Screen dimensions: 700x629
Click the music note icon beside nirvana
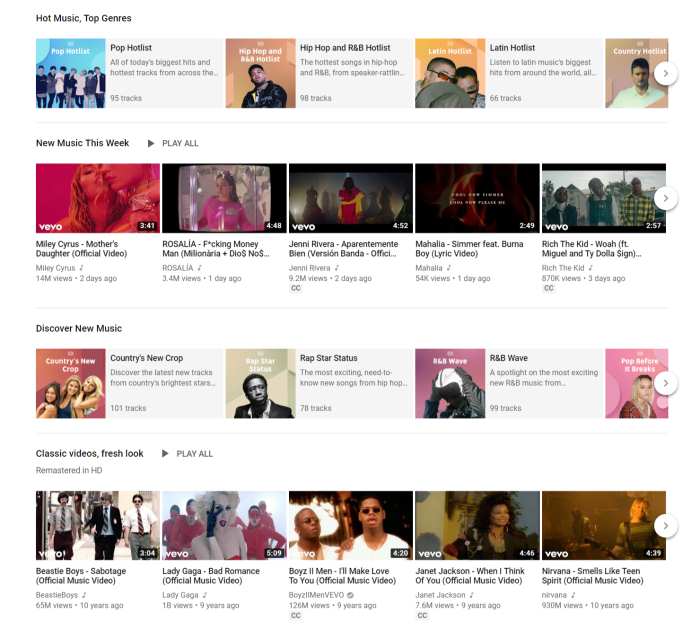pyautogui.click(x=573, y=595)
